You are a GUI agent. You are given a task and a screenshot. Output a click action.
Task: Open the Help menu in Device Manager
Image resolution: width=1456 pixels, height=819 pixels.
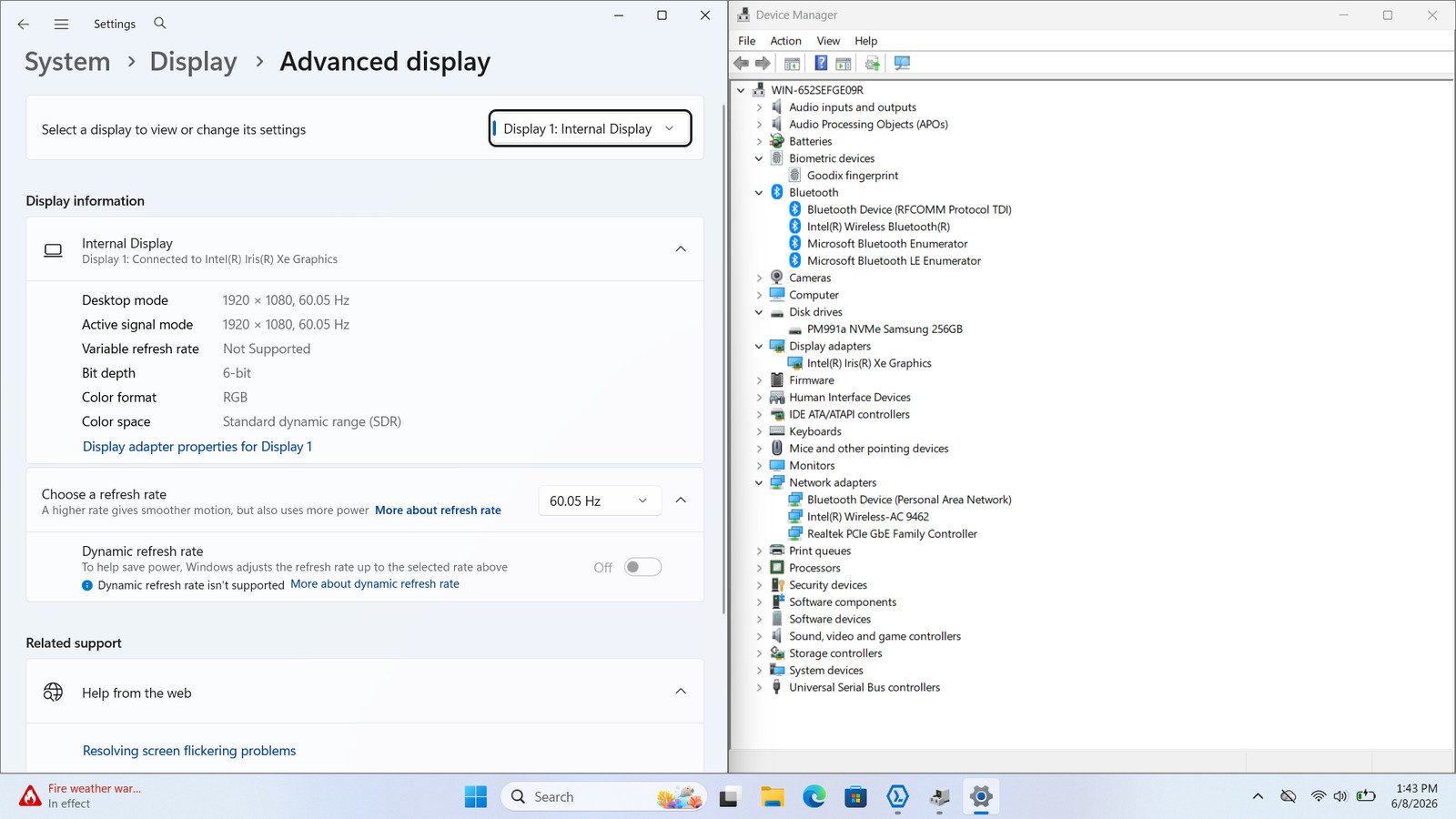[865, 41]
